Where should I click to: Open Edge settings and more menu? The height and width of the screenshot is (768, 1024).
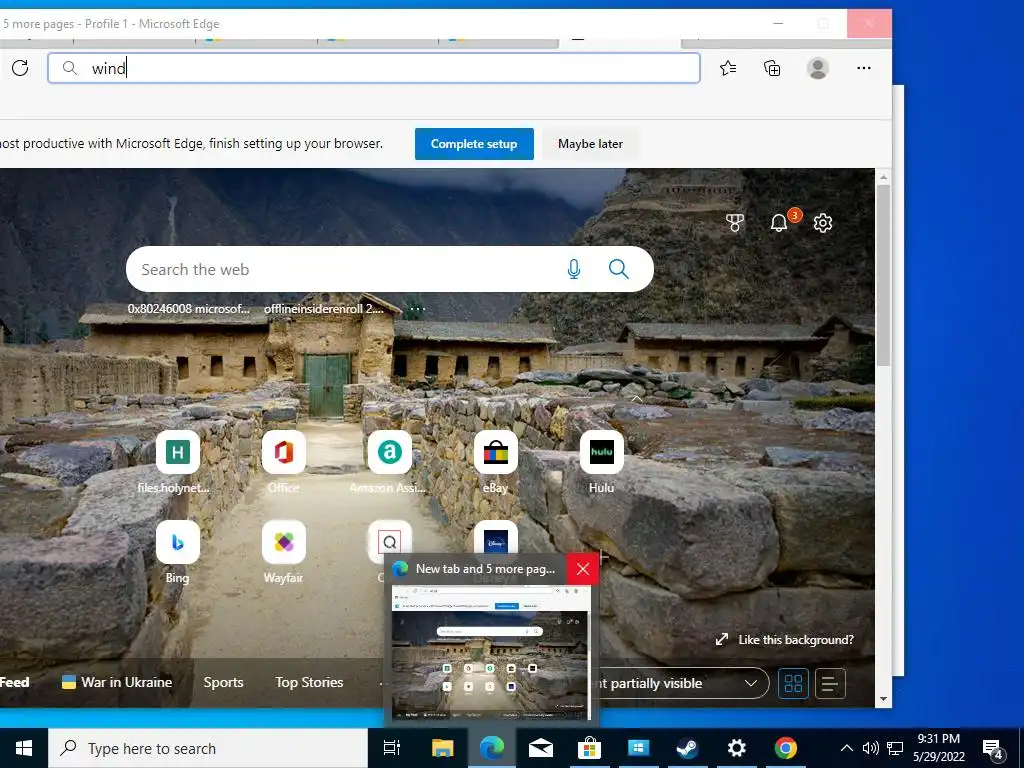coord(863,68)
